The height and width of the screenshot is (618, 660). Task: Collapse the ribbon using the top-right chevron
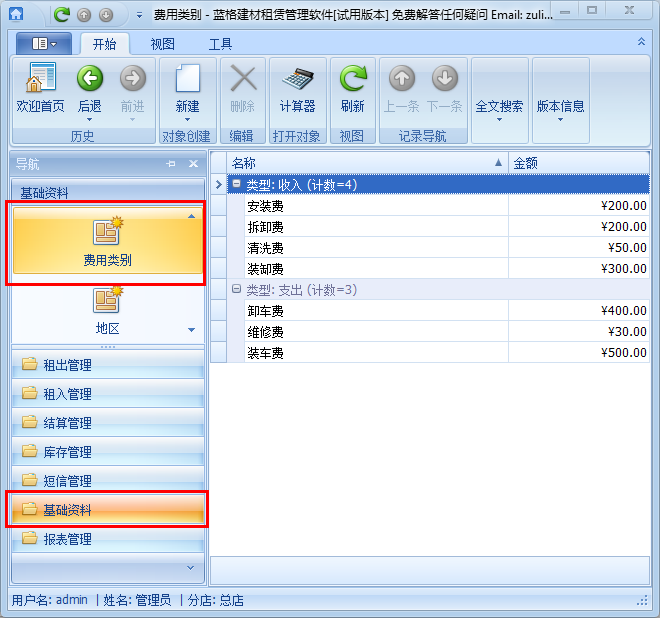[x=641, y=42]
